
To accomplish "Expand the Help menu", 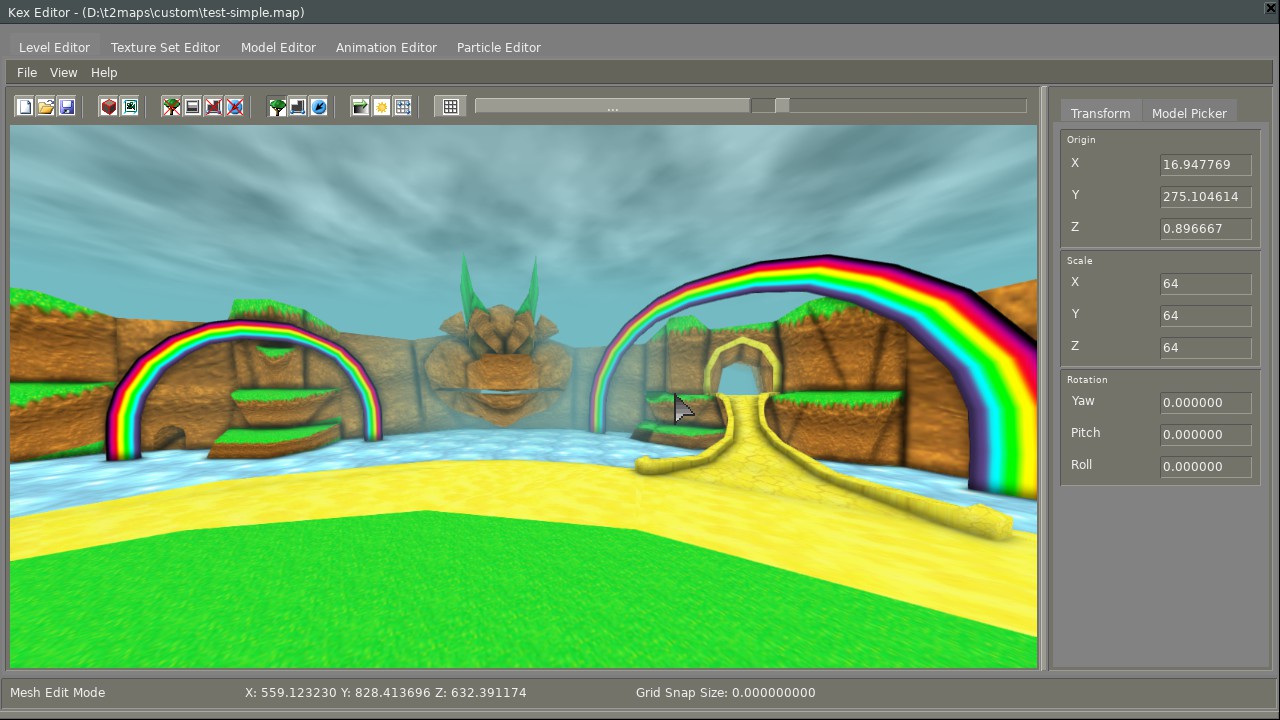I will tap(104, 73).
